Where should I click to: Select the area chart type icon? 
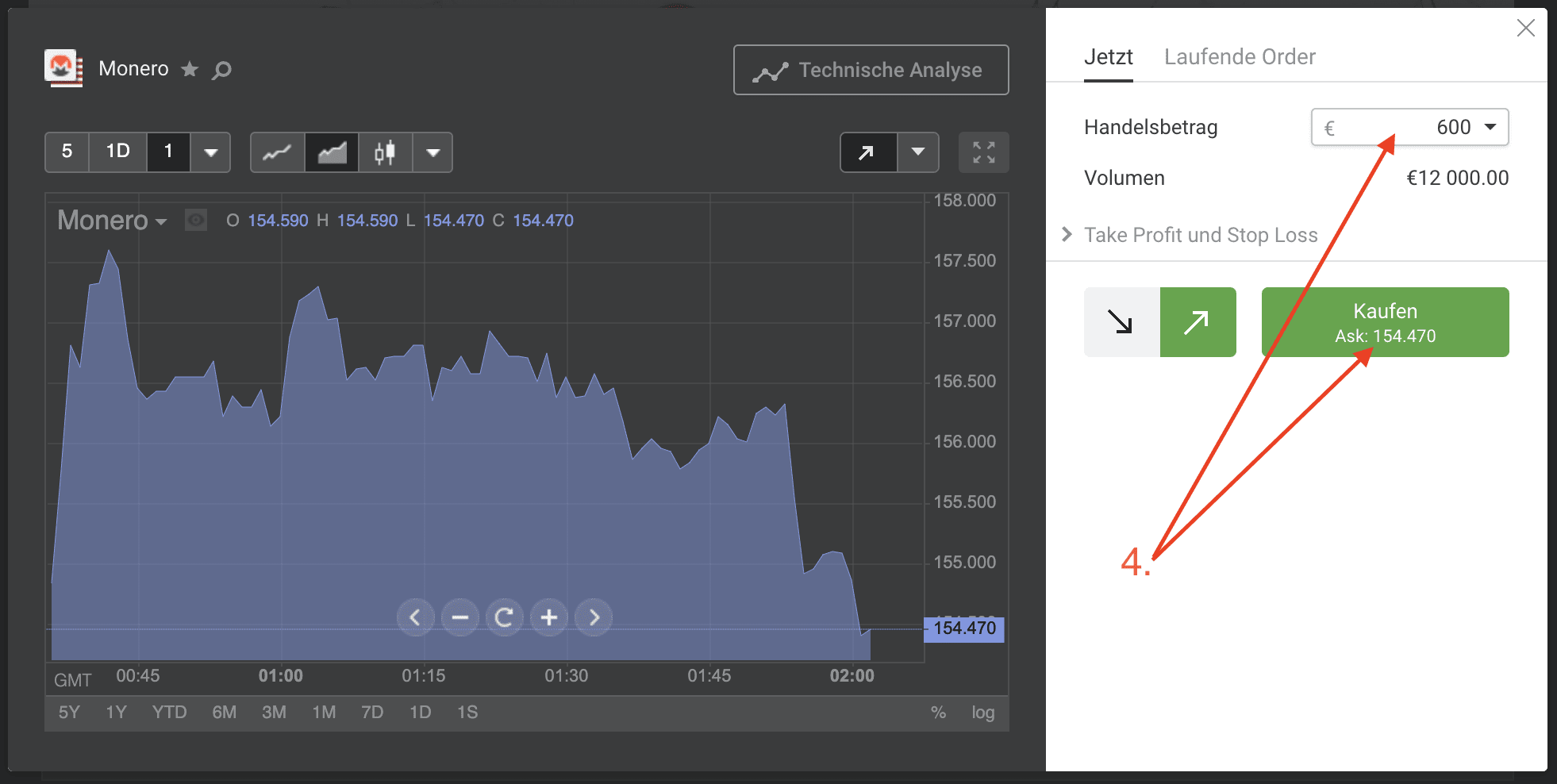pos(332,152)
